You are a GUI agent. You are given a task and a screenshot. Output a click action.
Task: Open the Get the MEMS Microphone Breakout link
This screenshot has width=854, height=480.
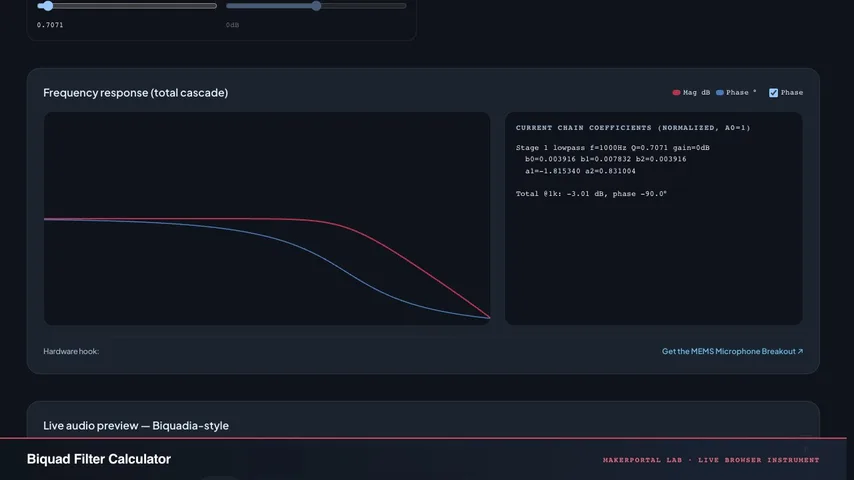pos(732,351)
